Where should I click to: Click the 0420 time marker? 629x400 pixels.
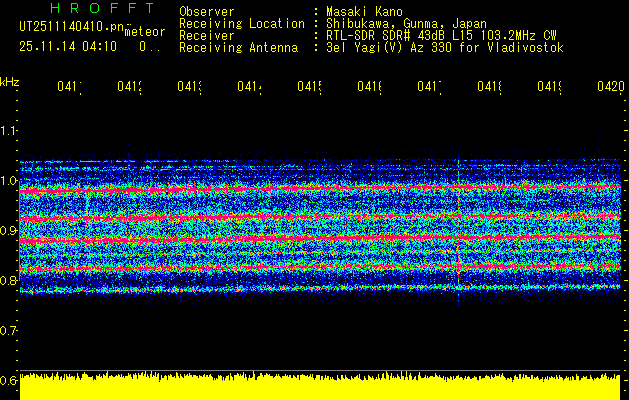(608, 88)
